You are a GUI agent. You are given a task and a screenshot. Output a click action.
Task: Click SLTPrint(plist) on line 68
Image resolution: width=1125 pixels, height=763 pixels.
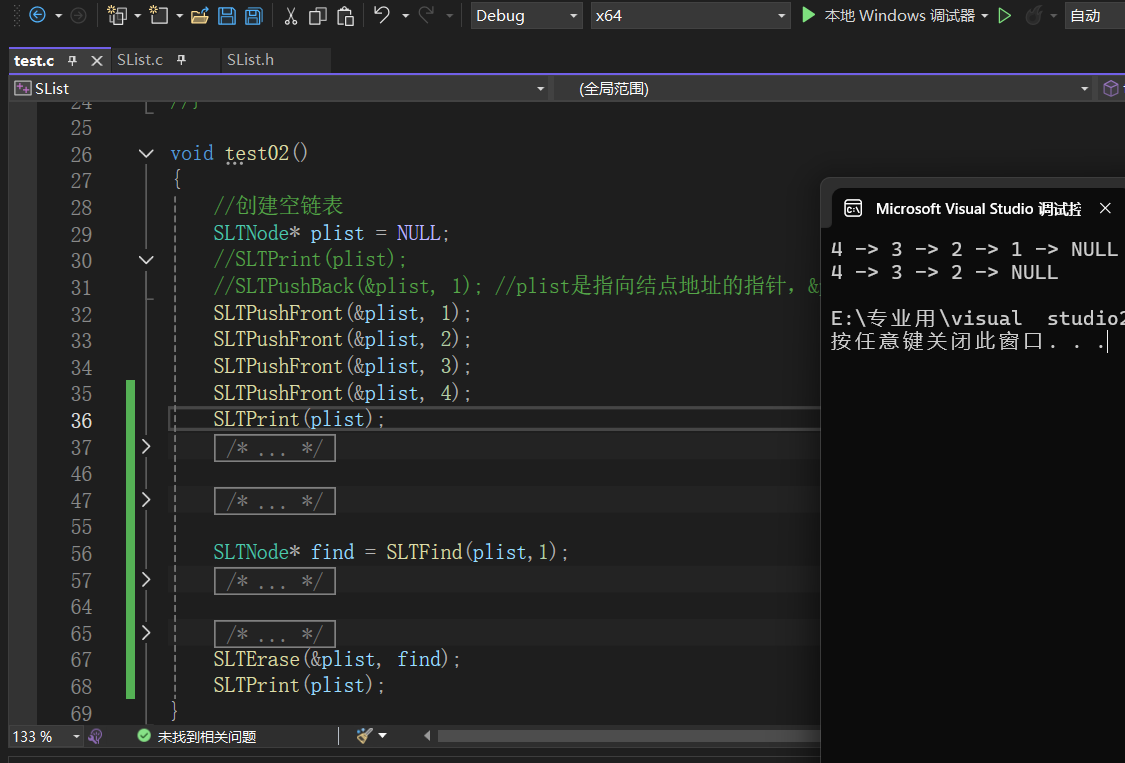click(x=299, y=685)
